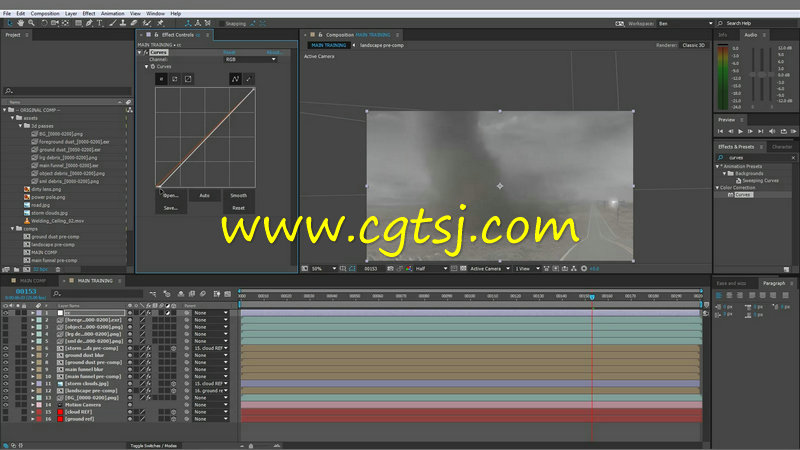Click the Play button in Preview panel
The height and width of the screenshot is (450, 800).
point(740,131)
